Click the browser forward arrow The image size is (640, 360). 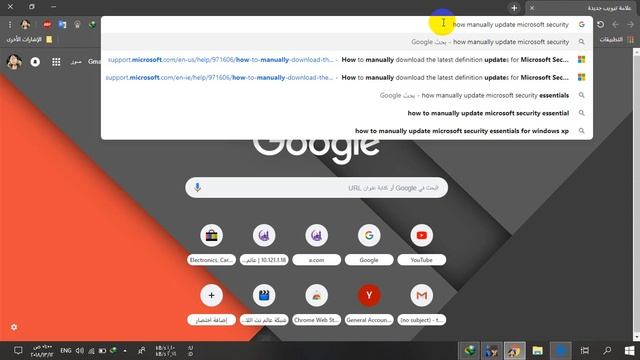(x=631, y=24)
